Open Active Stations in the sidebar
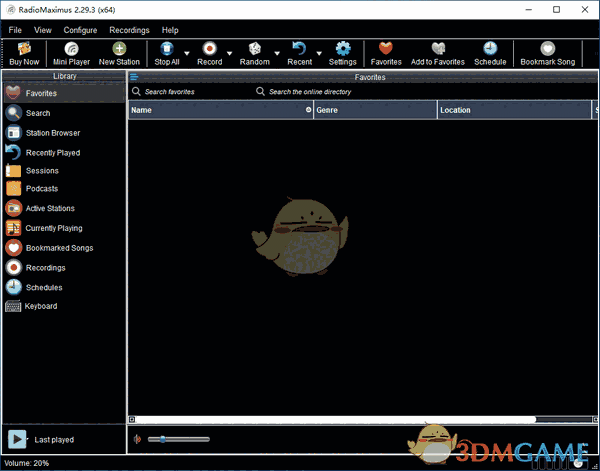600x471 pixels. [x=64, y=208]
